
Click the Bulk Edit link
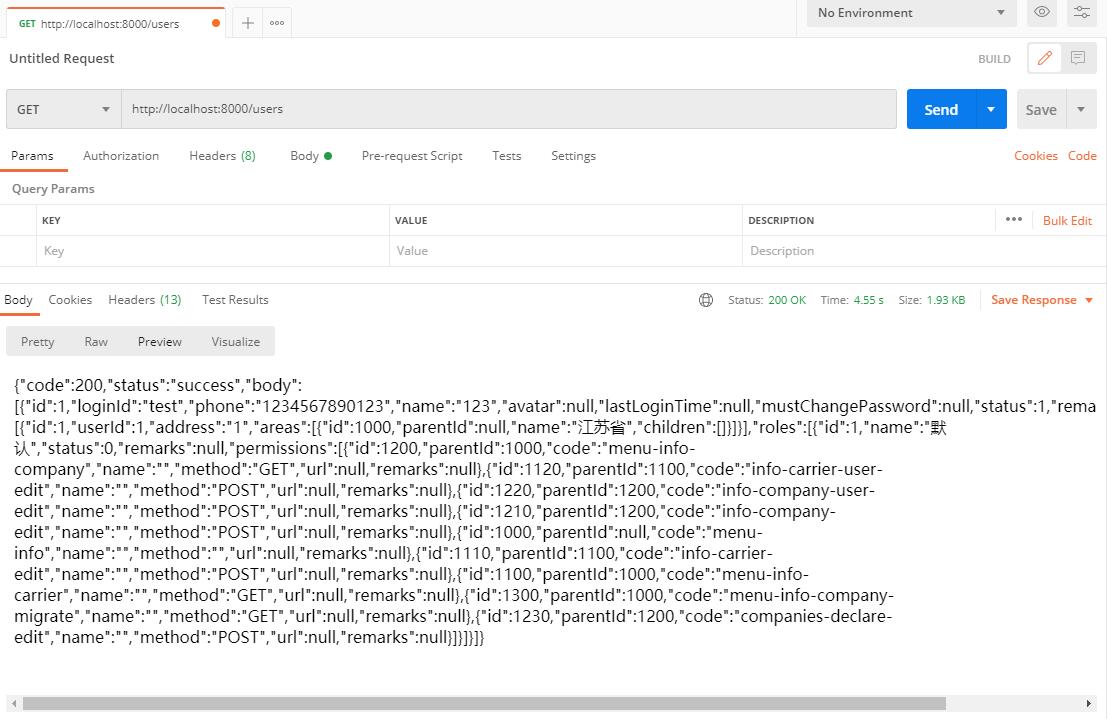tap(1067, 220)
